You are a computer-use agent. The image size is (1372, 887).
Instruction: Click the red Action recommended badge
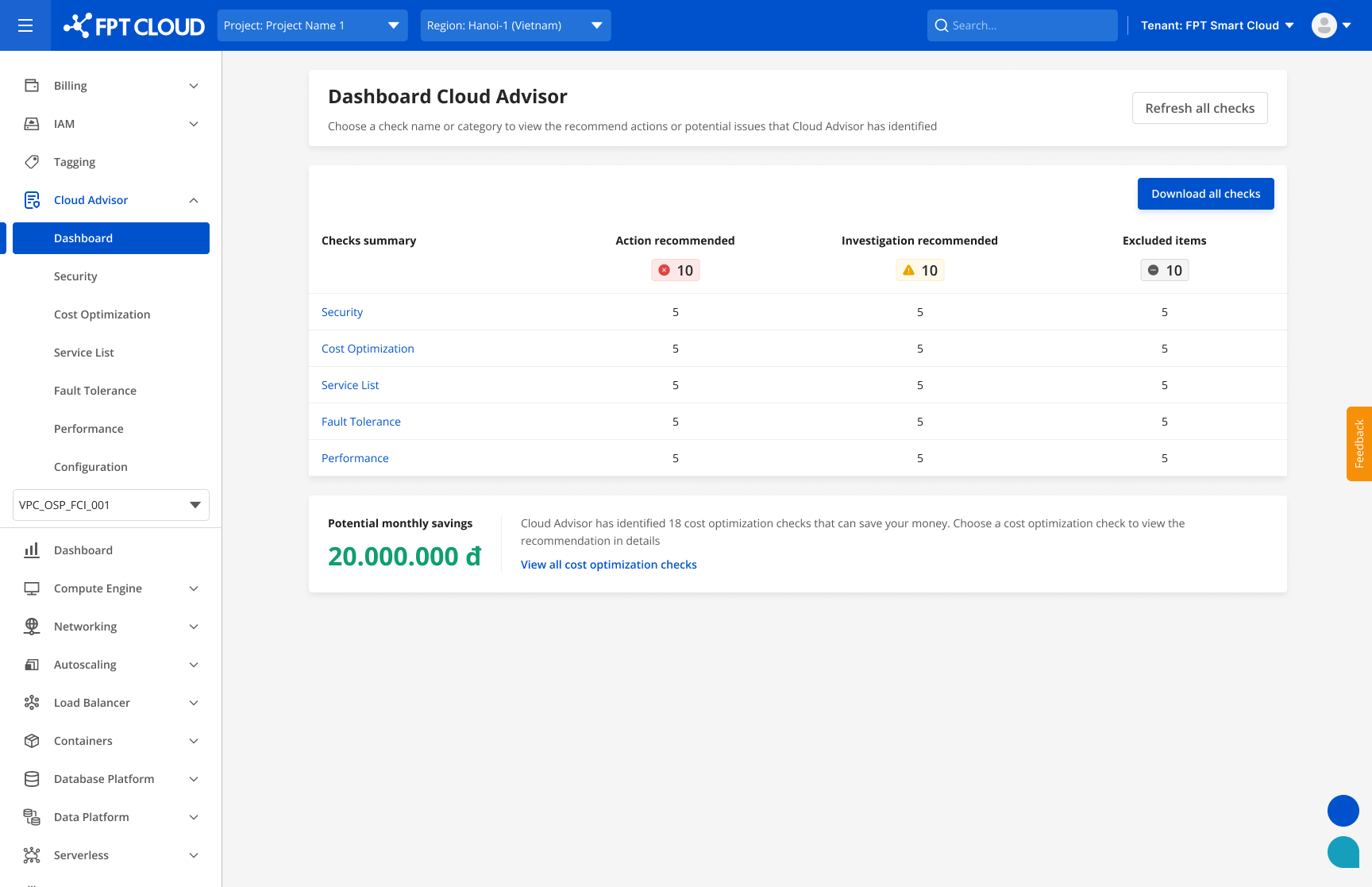pyautogui.click(x=676, y=270)
